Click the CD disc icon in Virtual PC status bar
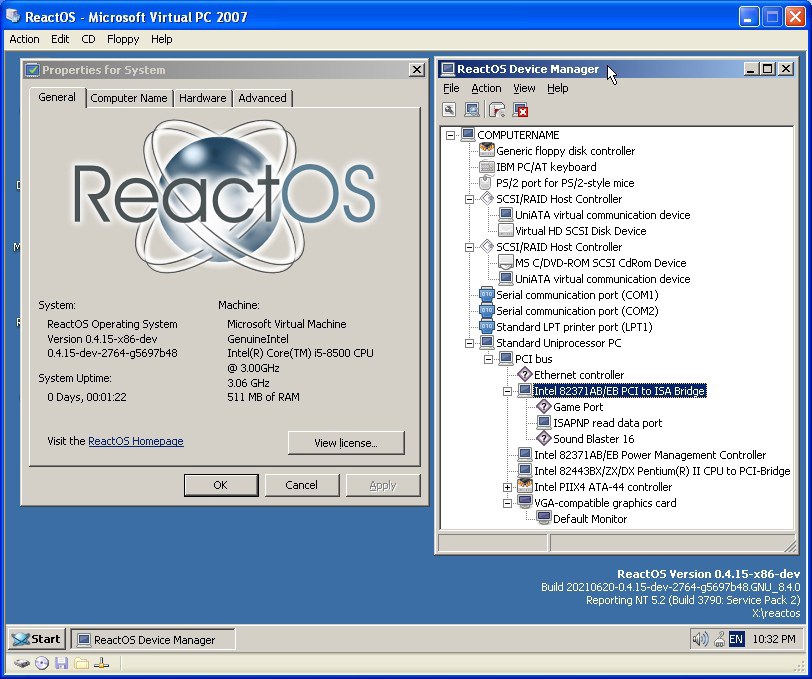 coord(41,663)
